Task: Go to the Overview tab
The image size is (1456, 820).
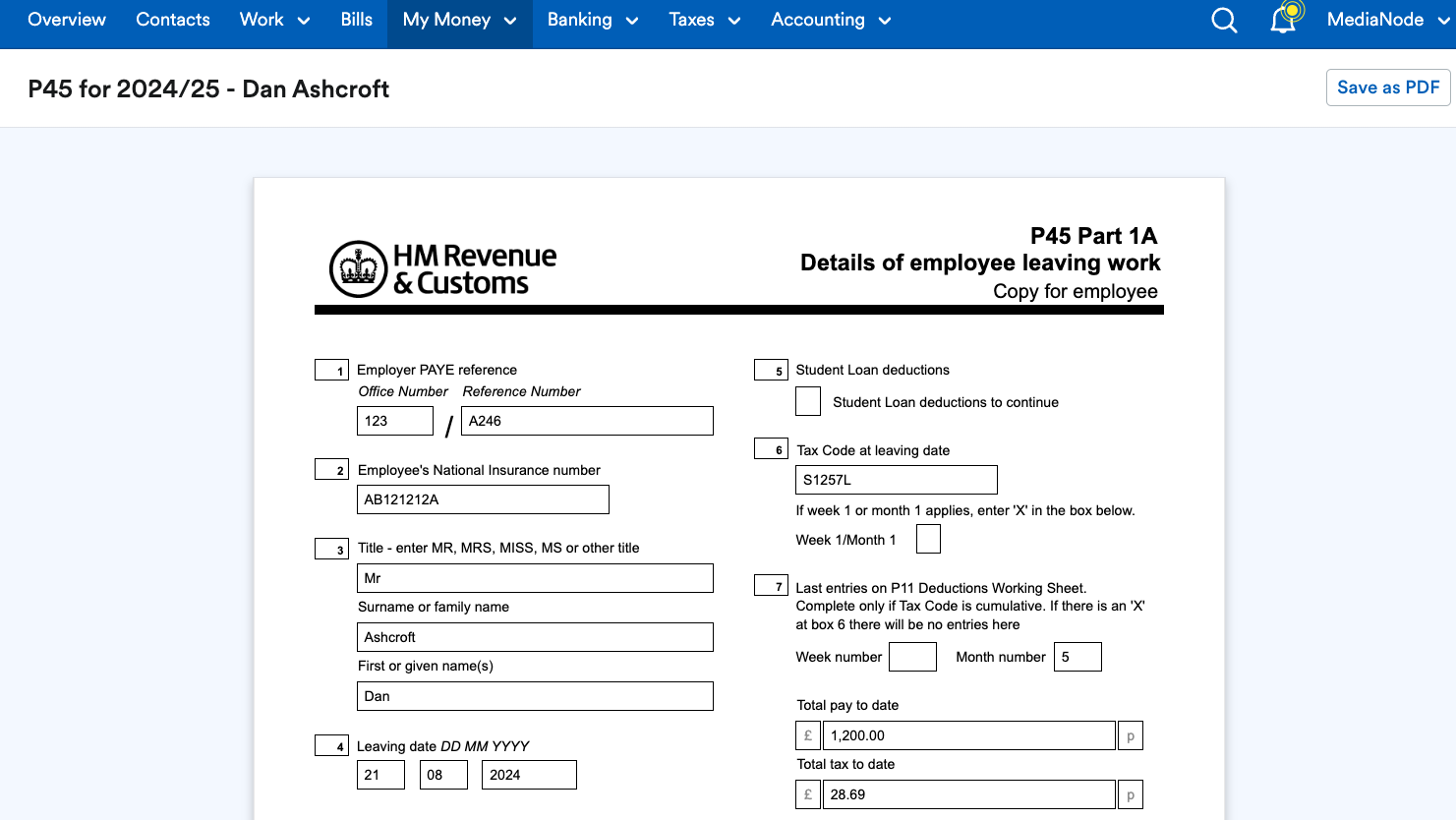Action: tap(67, 20)
